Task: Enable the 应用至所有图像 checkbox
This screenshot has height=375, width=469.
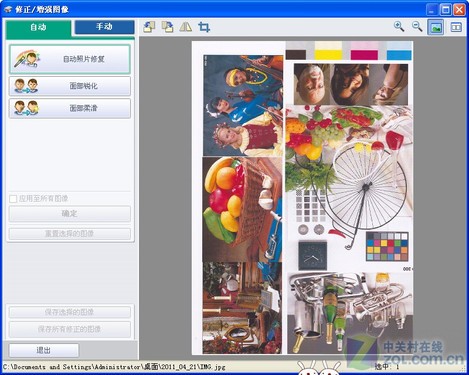Action: 13,199
